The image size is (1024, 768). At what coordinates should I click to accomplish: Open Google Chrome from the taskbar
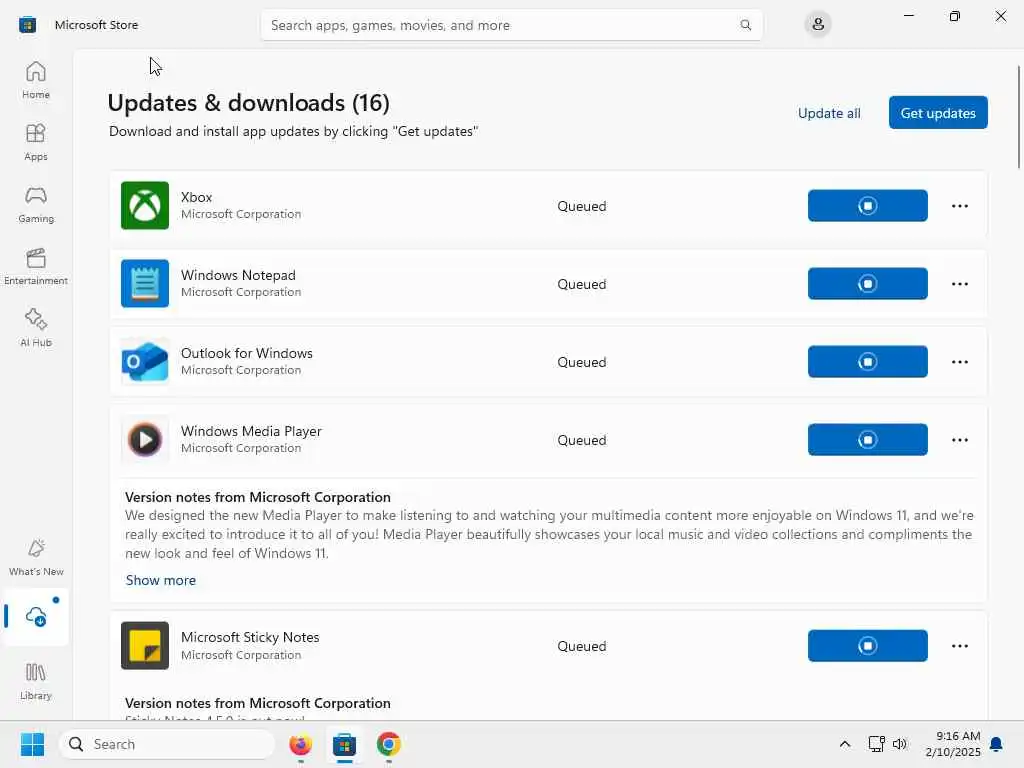(389, 744)
